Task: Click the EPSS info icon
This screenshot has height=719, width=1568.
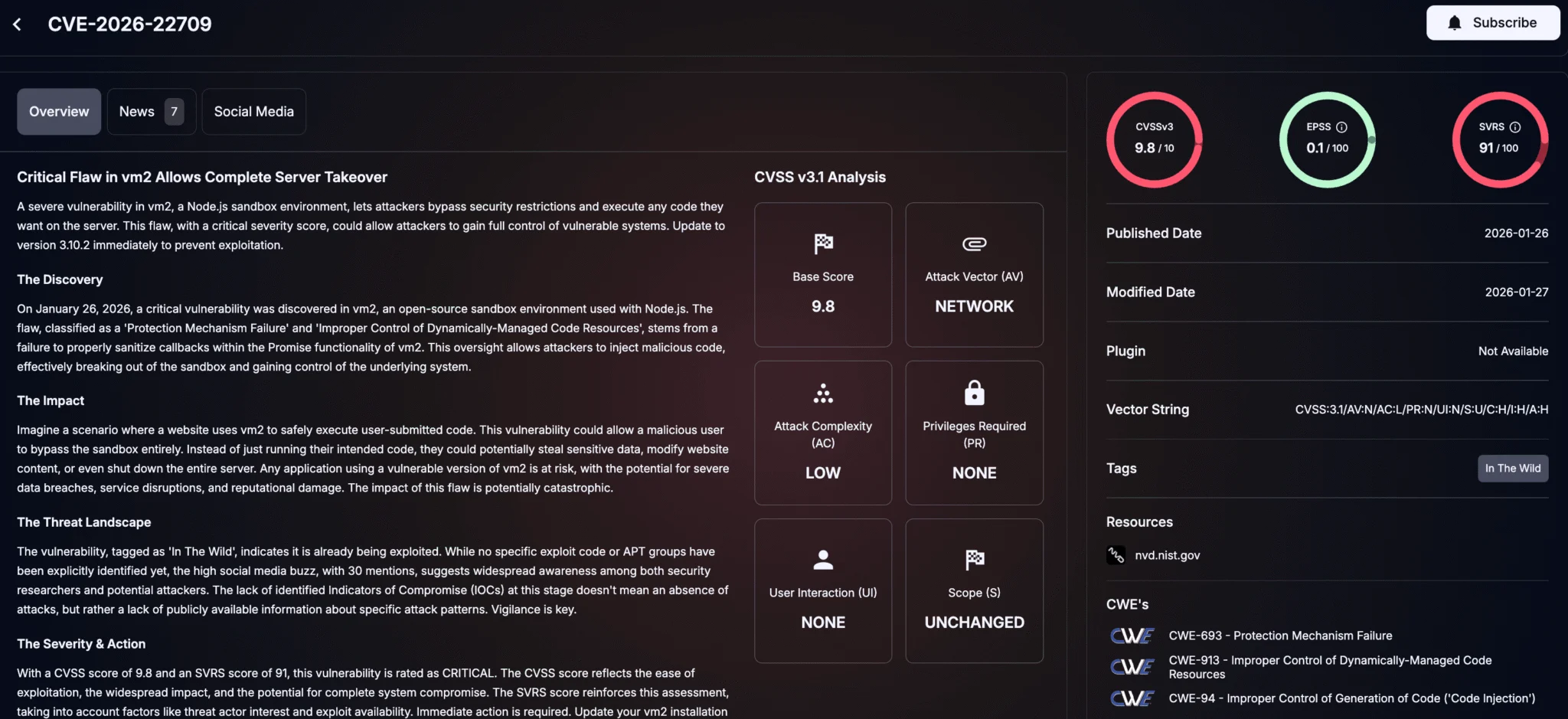Action: click(x=1341, y=127)
